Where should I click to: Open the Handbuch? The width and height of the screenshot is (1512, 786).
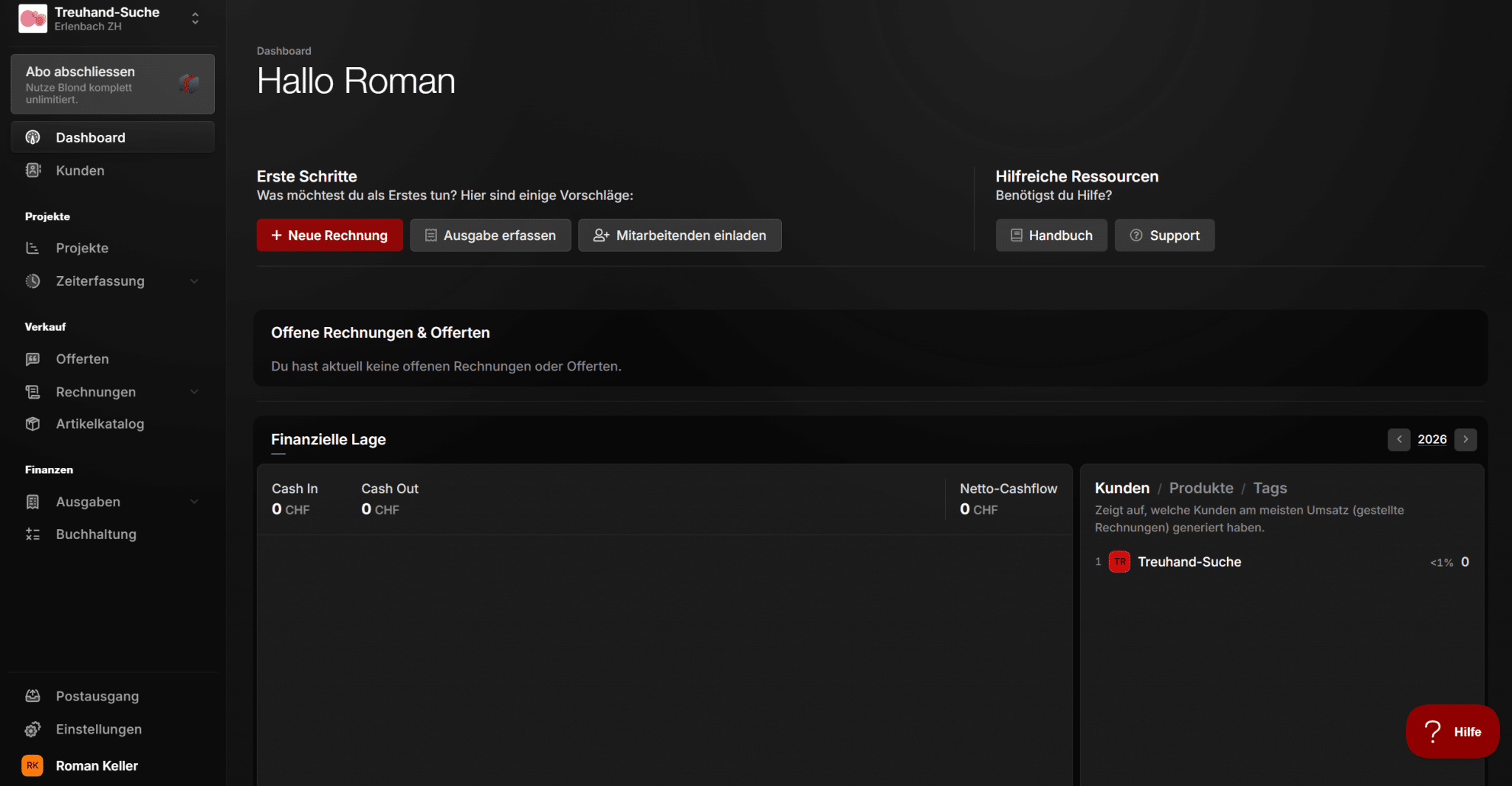click(1051, 235)
